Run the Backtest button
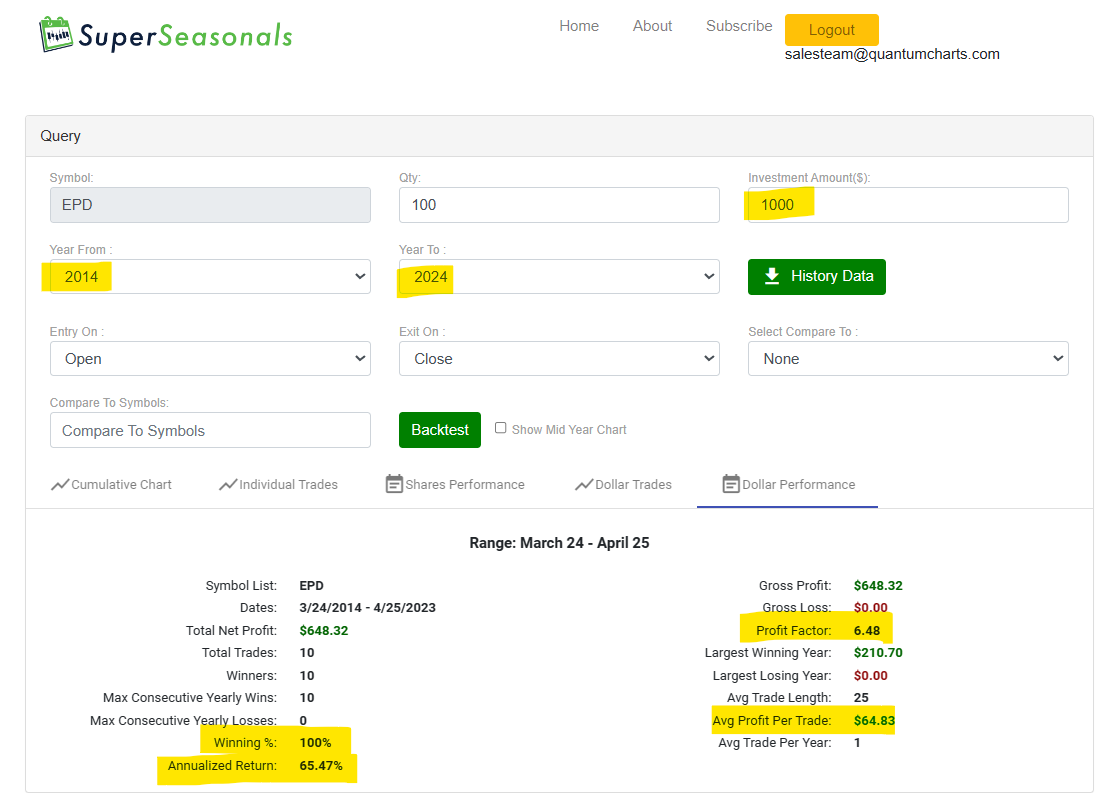The width and height of the screenshot is (1101, 793). coord(440,430)
